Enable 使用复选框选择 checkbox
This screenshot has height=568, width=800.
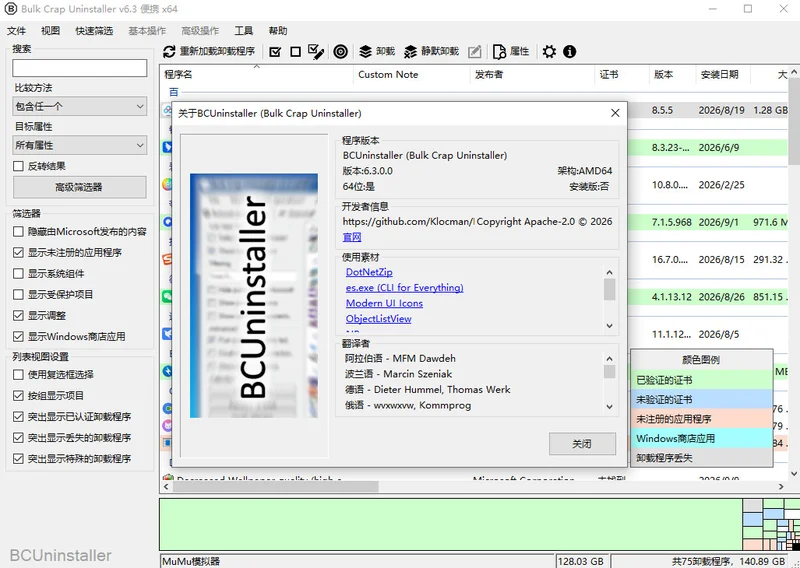(x=18, y=375)
